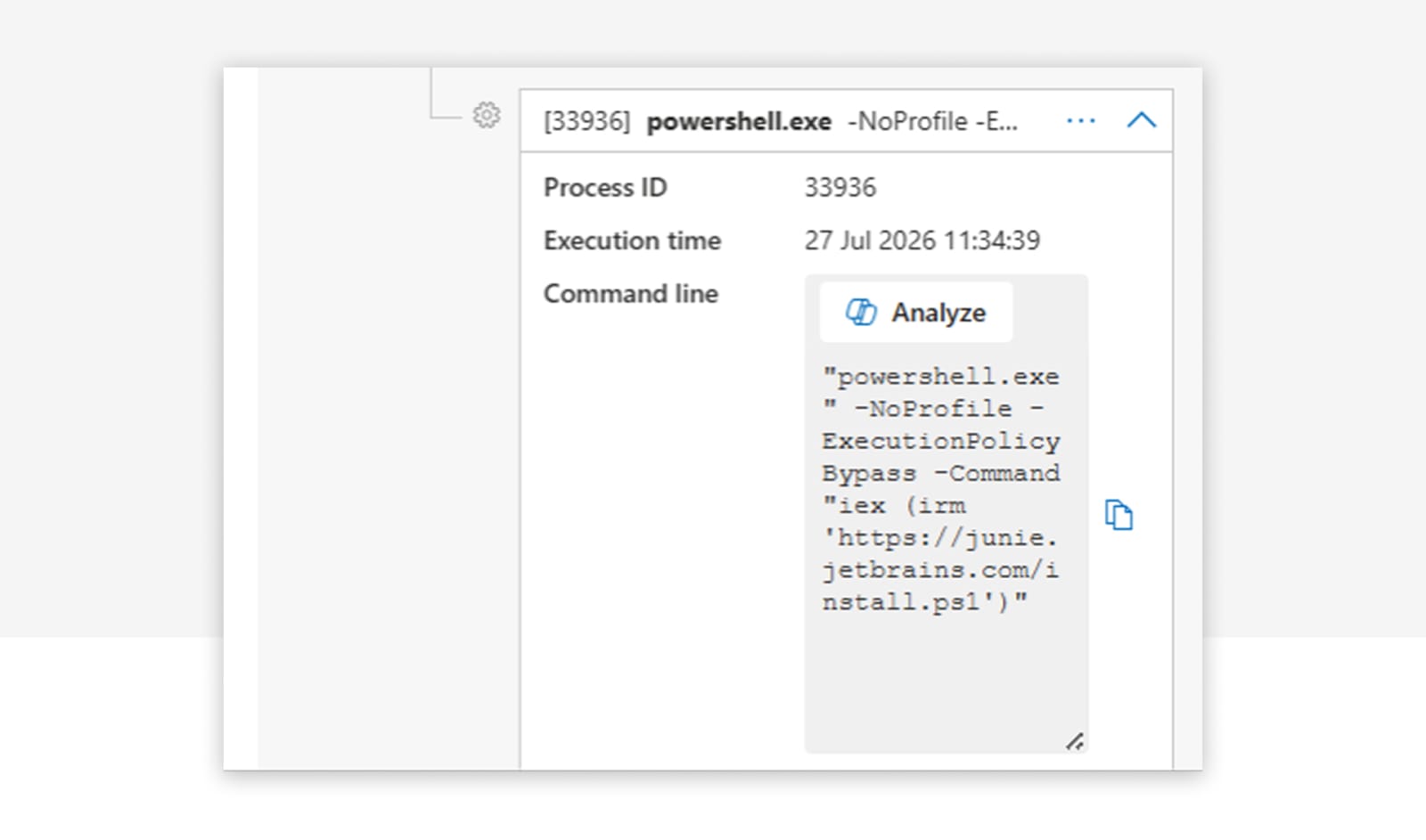The width and height of the screenshot is (1426, 840).
Task: Click the "Command line" label
Action: pos(631,294)
